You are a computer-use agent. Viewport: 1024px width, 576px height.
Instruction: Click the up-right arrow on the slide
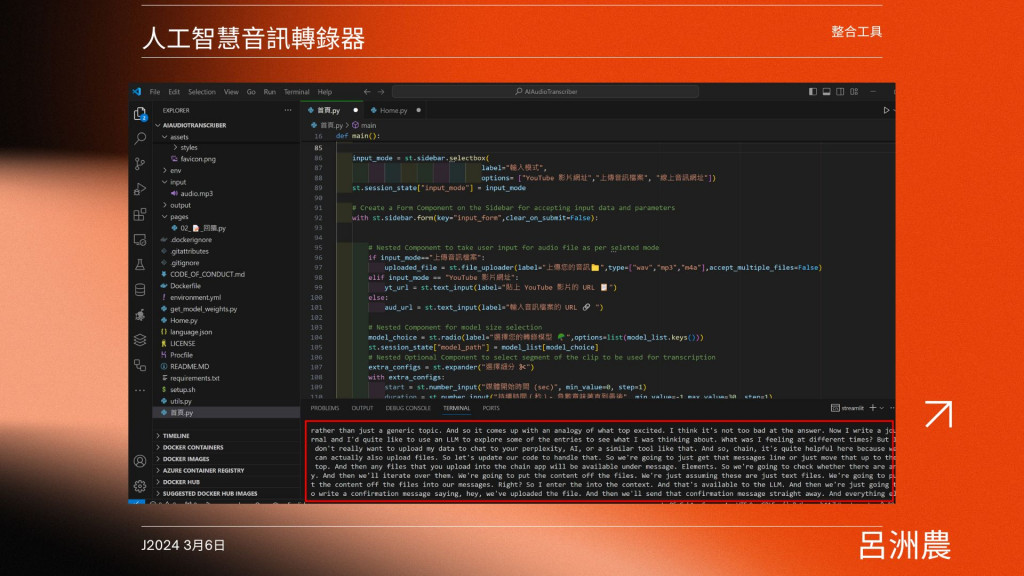click(x=939, y=414)
